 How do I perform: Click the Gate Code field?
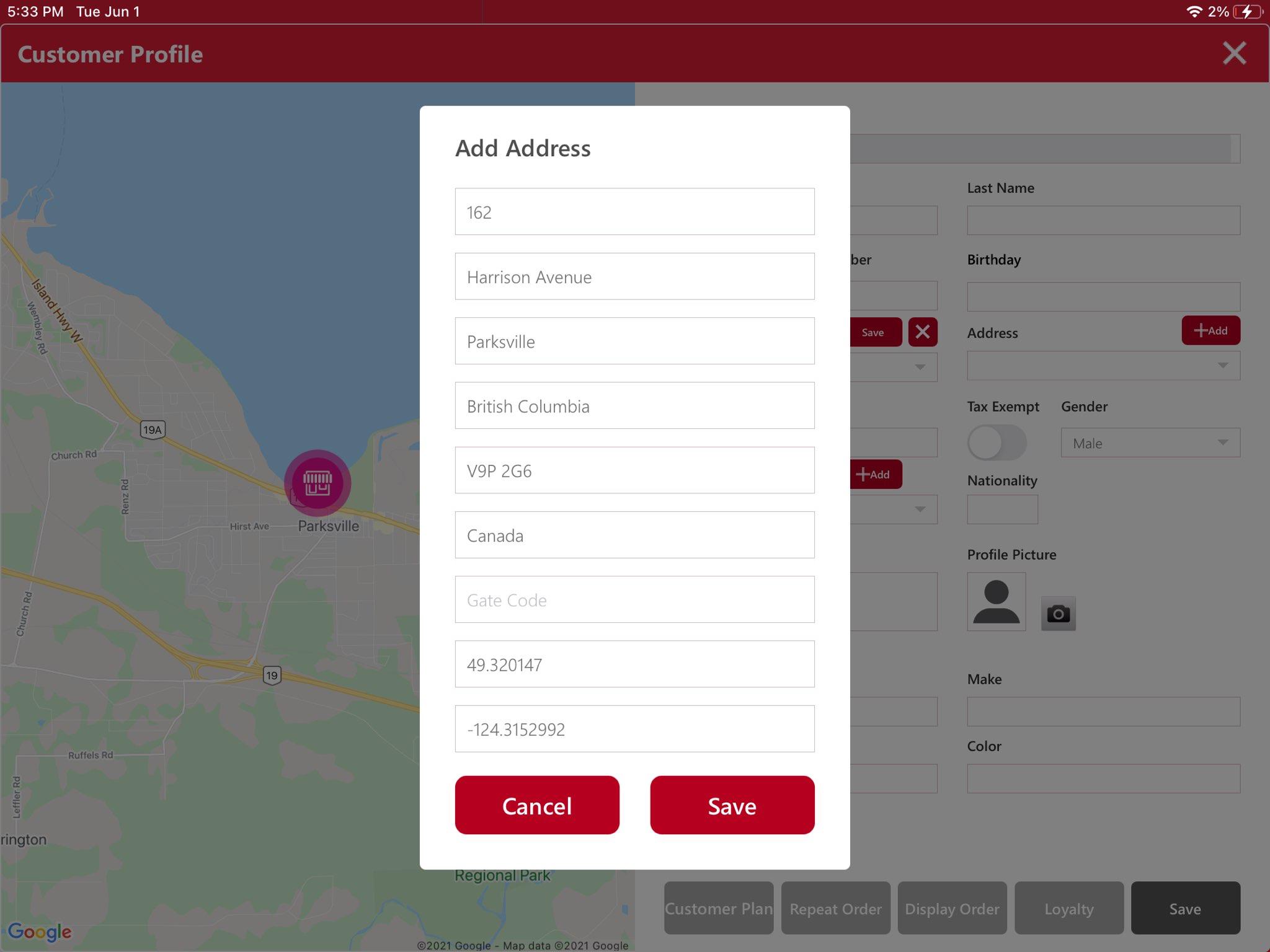(634, 599)
